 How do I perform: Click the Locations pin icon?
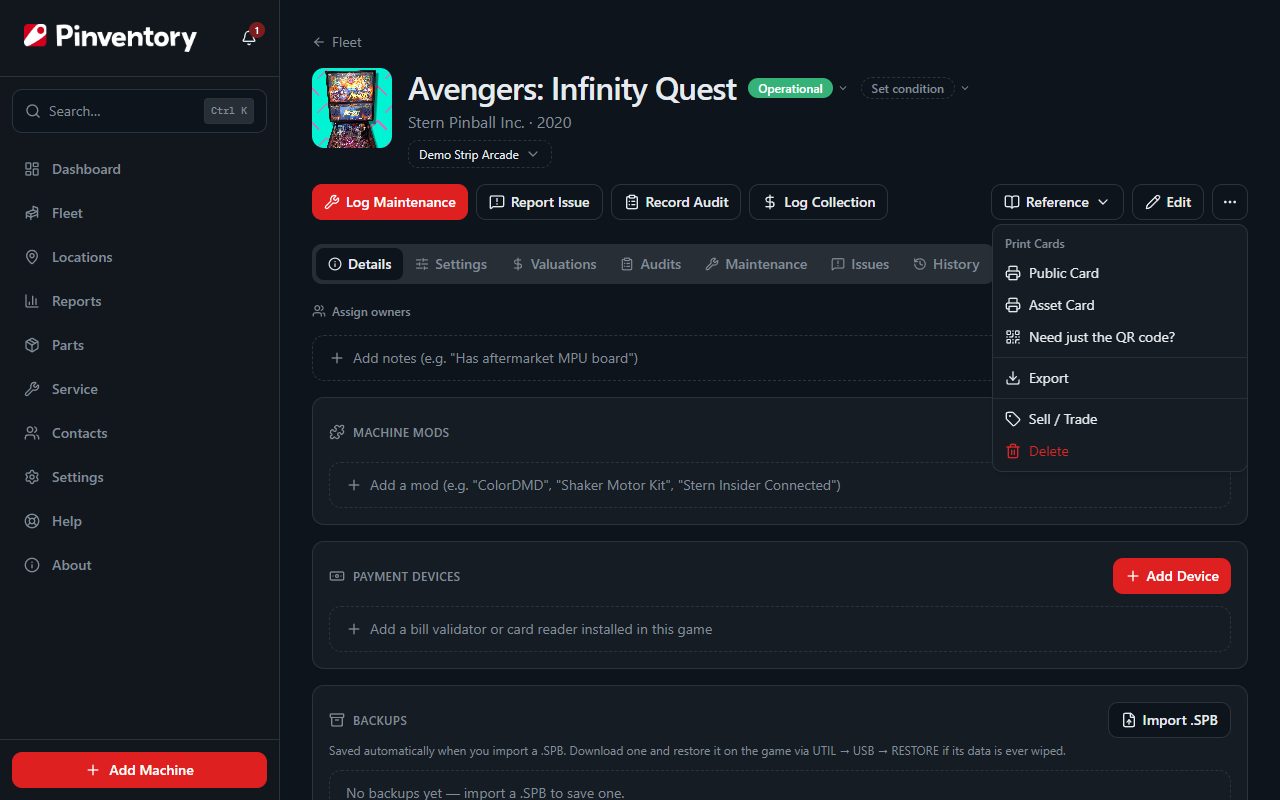point(32,257)
